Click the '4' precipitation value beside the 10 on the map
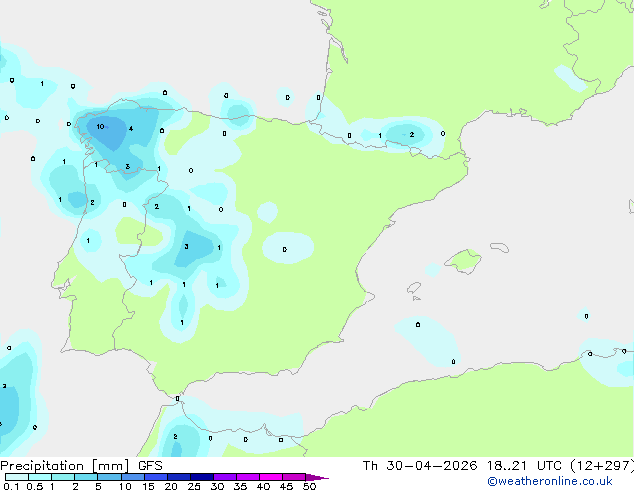 [131, 129]
